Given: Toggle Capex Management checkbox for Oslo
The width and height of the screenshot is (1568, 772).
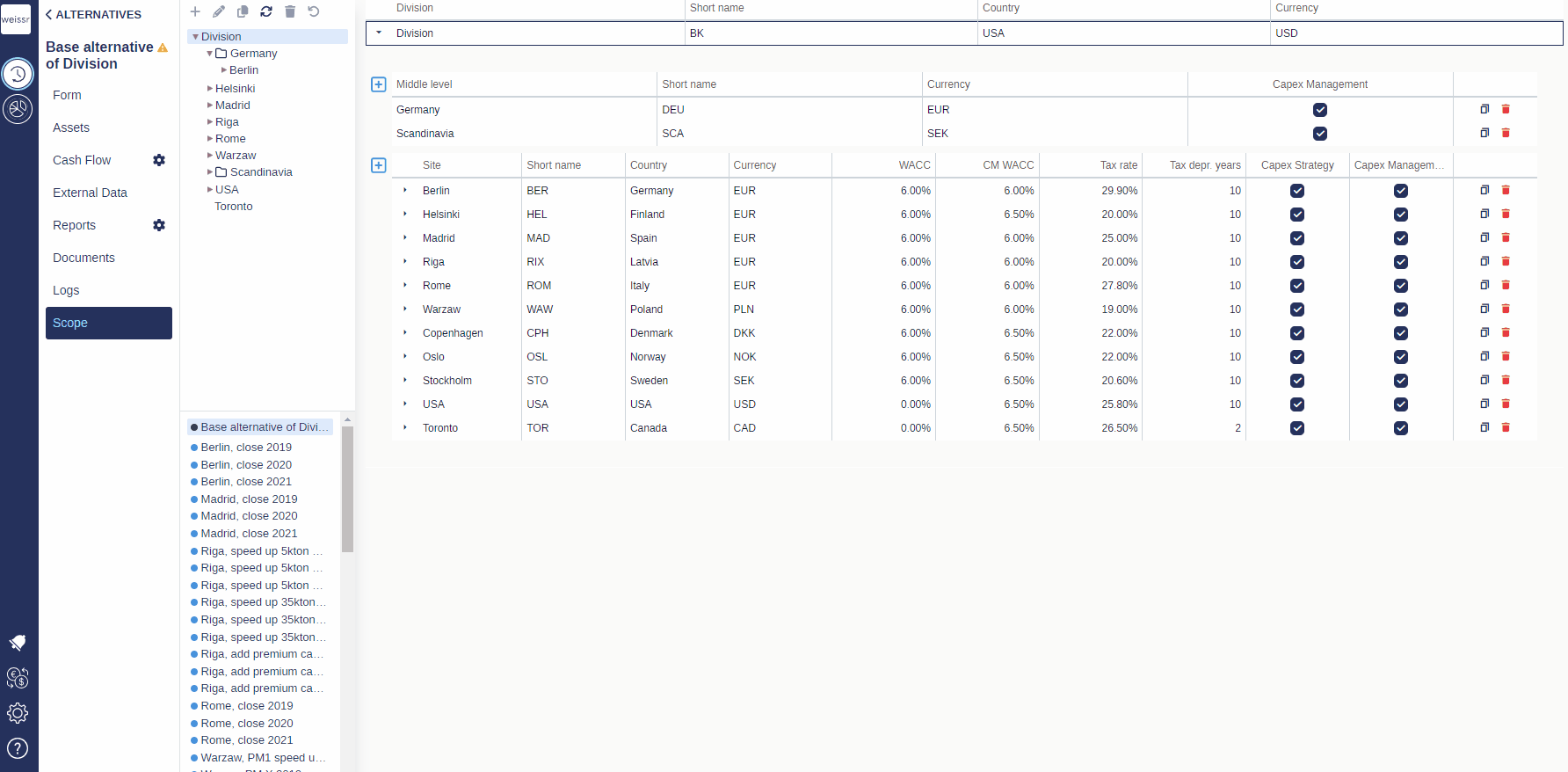Looking at the screenshot, I should 1400,357.
